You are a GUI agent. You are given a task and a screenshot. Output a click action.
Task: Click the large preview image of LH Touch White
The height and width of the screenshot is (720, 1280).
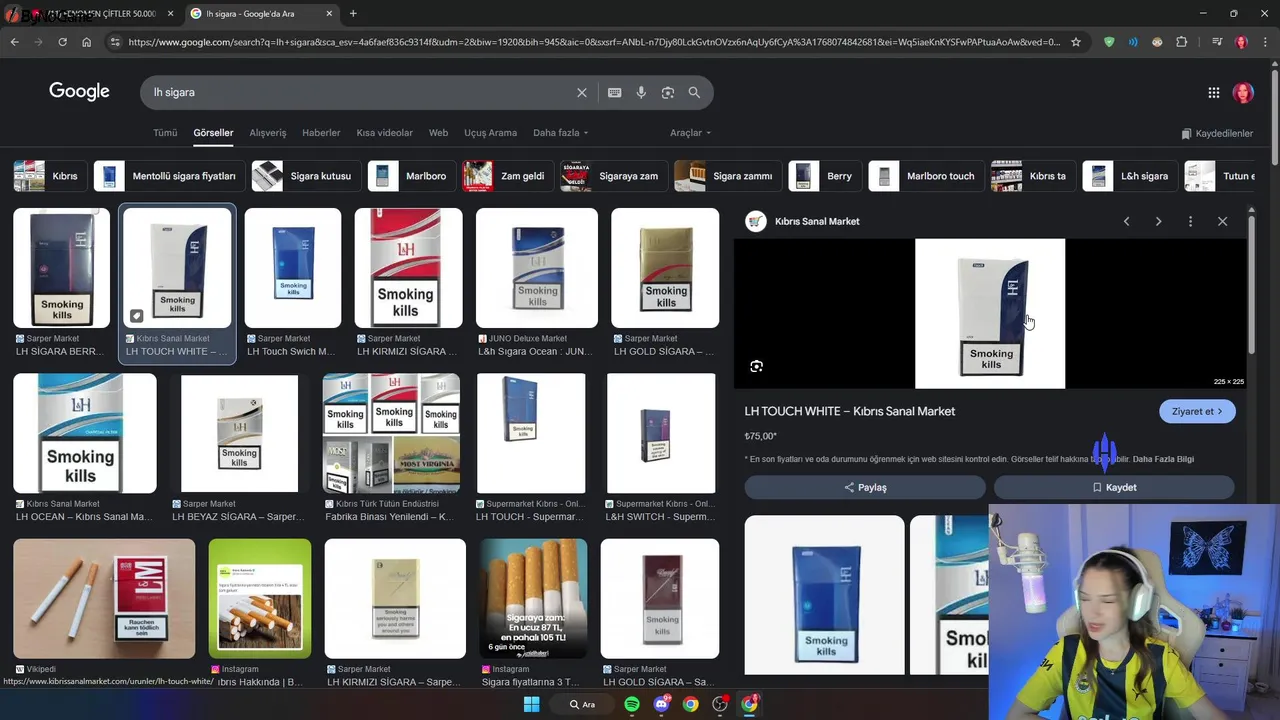[x=990, y=313]
